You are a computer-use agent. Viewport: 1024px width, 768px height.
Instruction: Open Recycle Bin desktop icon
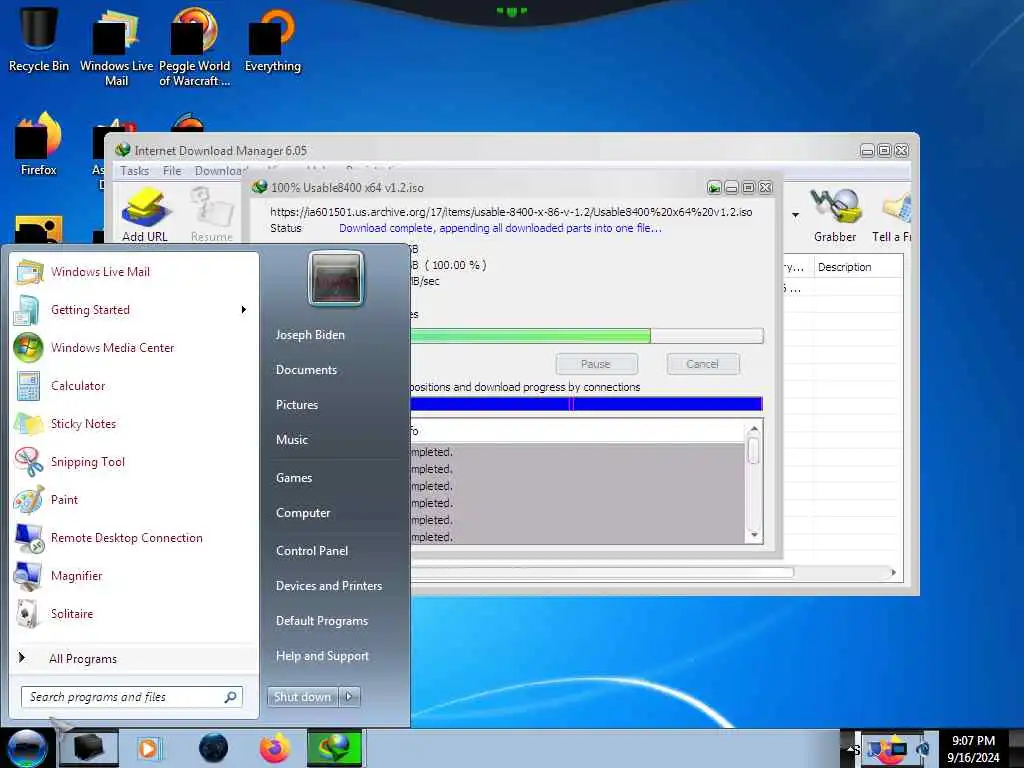point(39,39)
